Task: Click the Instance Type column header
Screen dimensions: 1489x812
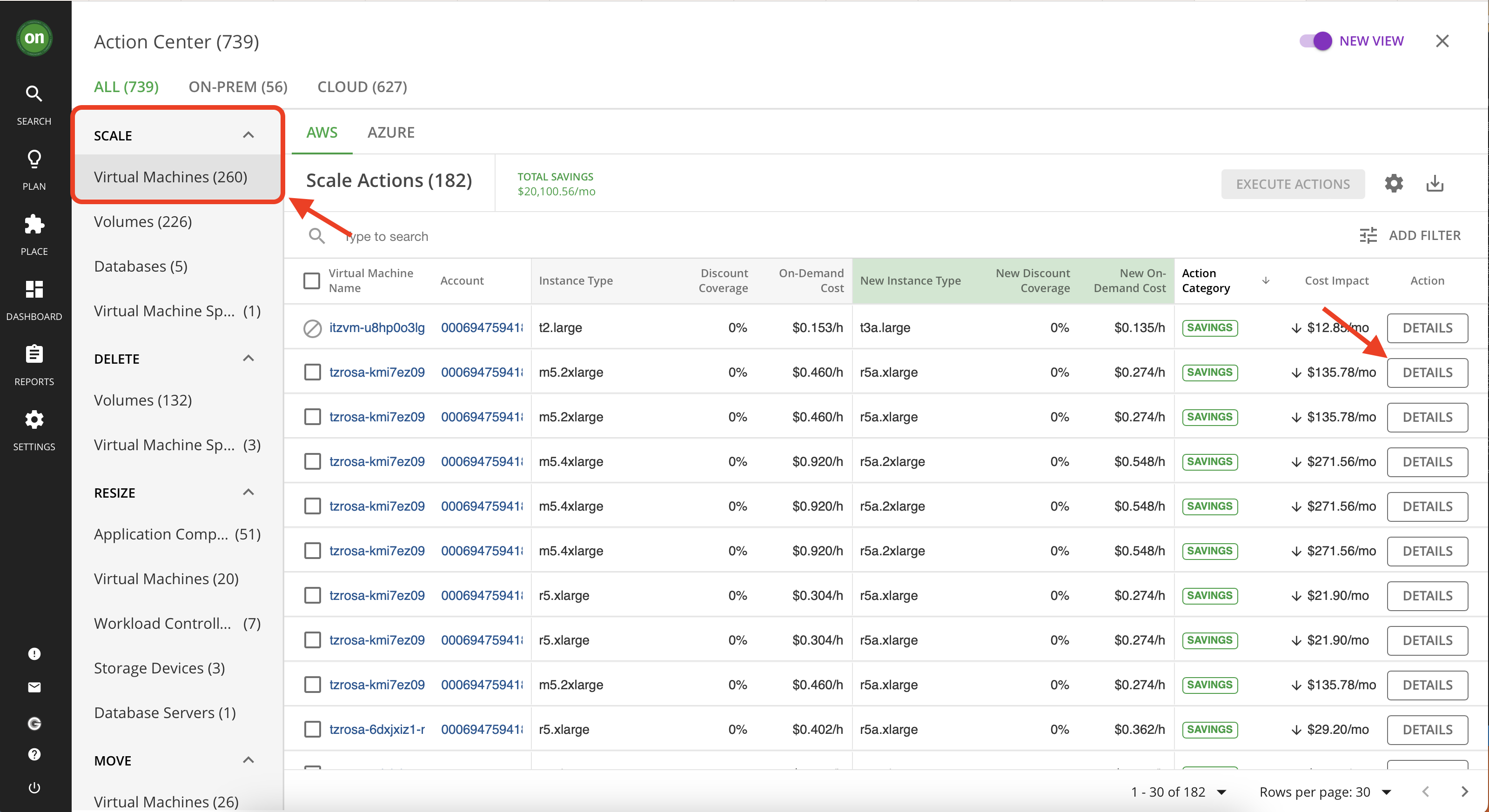Action: tap(576, 281)
